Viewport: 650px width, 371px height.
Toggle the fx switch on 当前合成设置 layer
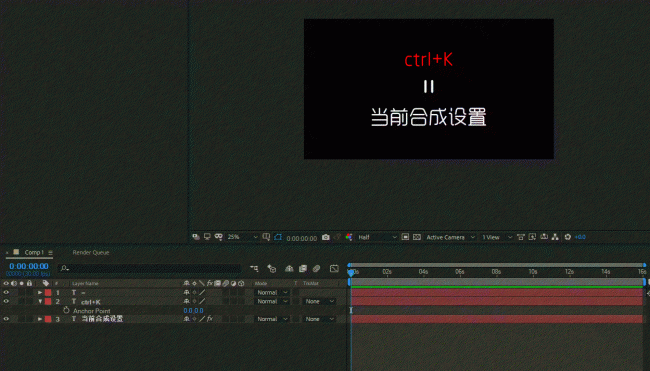(210, 319)
